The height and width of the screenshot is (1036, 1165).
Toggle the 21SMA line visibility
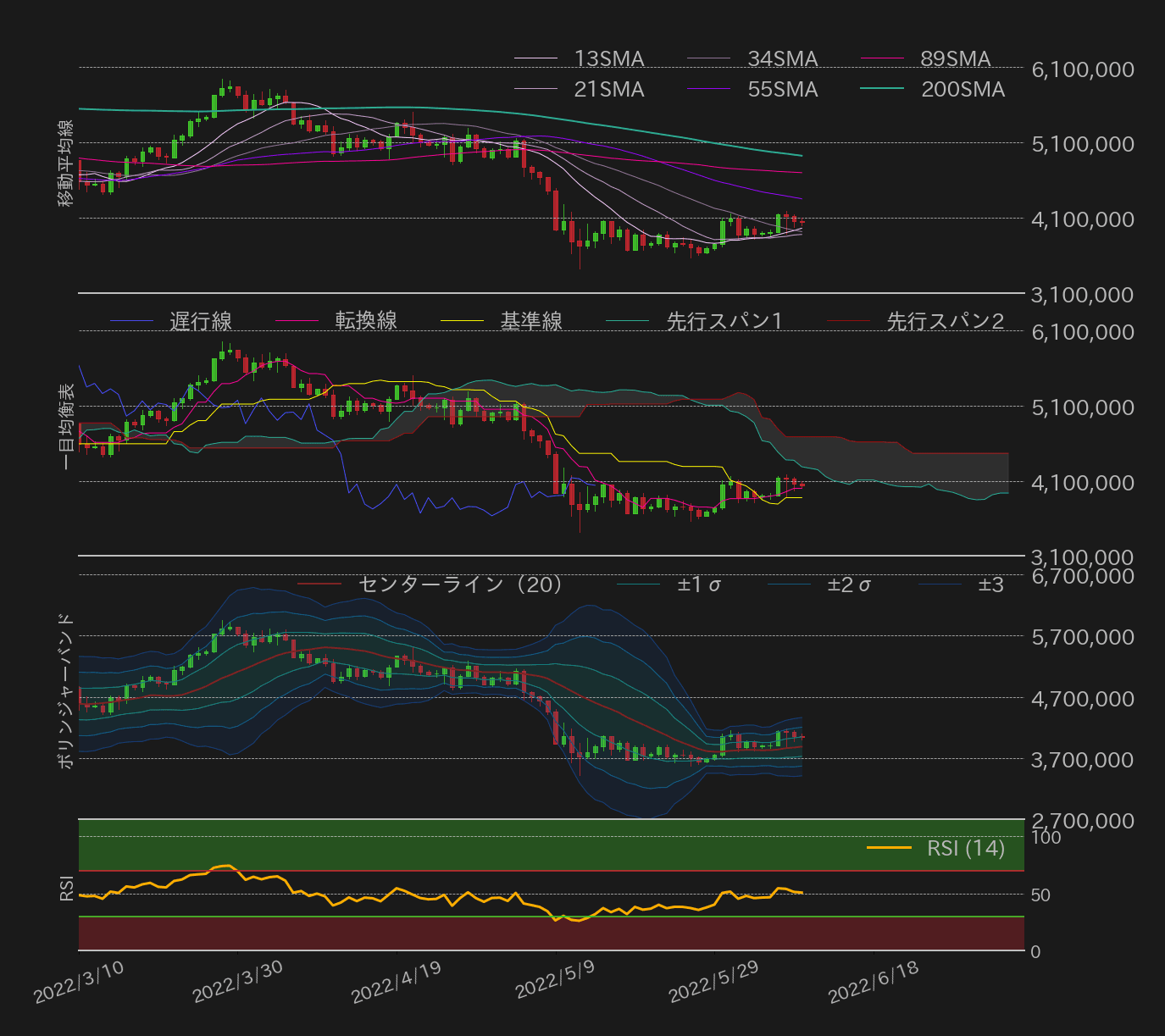tap(535, 88)
